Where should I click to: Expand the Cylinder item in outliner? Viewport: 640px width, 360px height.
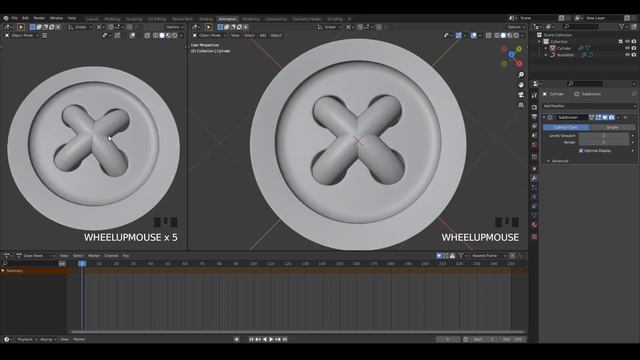(546, 48)
